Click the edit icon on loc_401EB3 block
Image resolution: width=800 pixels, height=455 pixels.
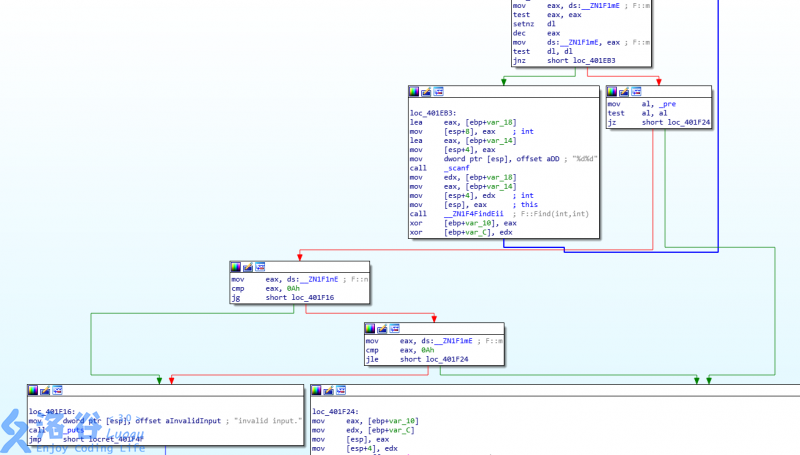pyautogui.click(x=427, y=91)
